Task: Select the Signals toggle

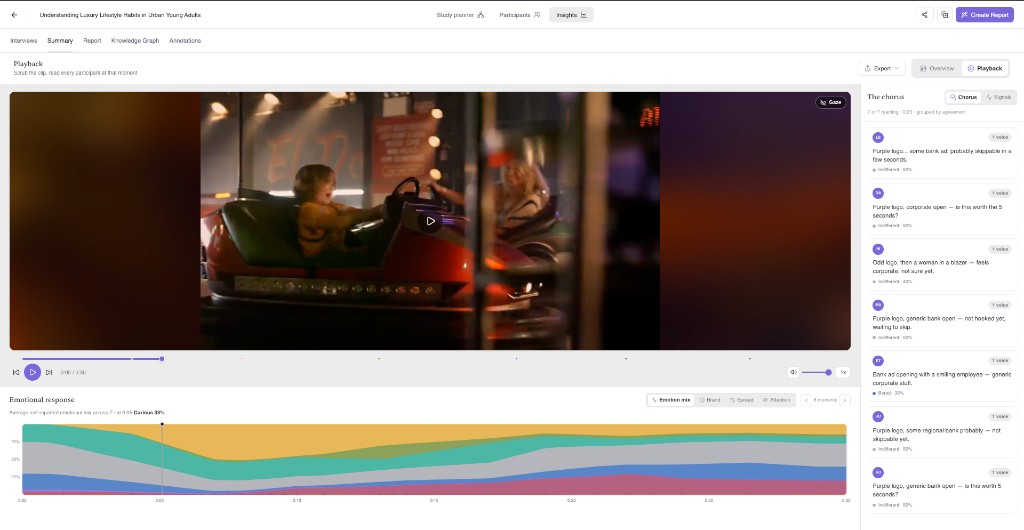Action: [999, 97]
